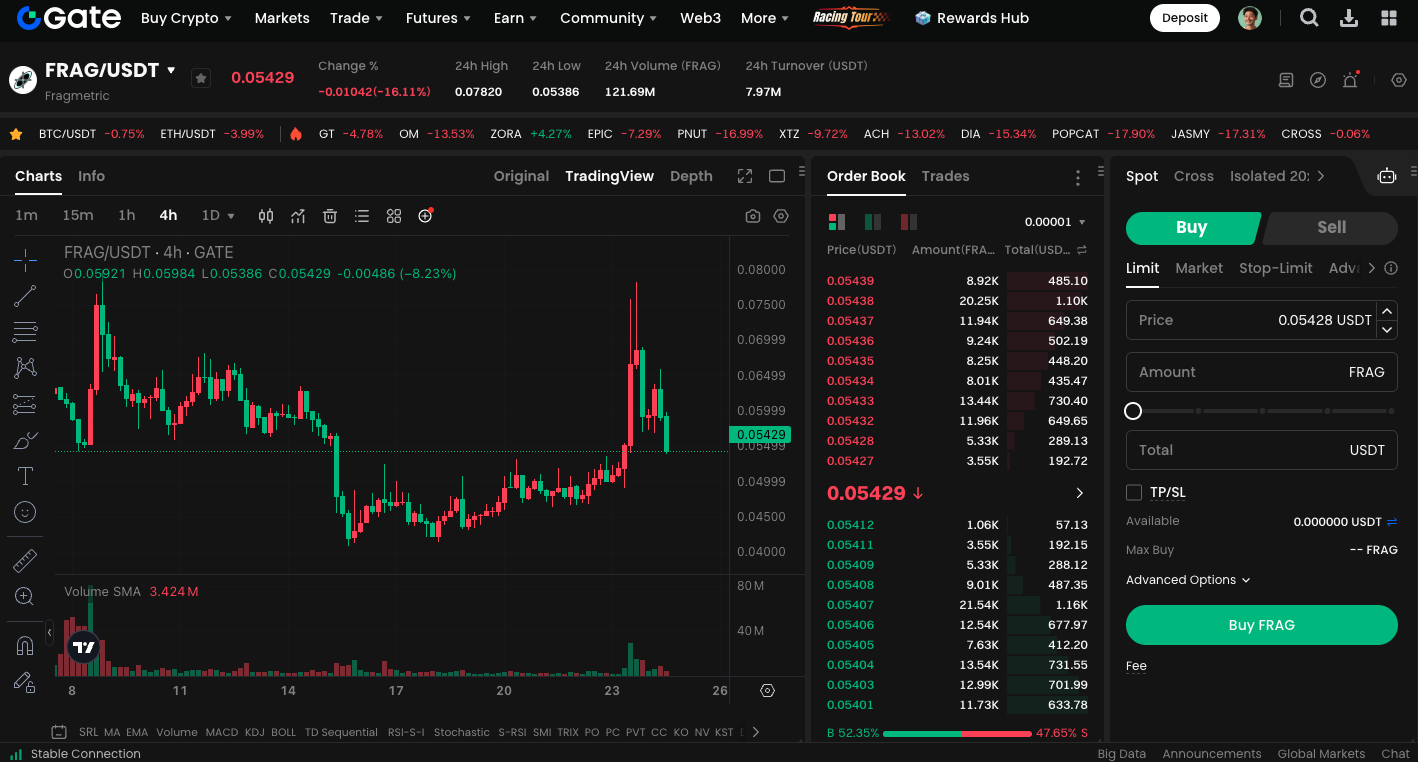The width and height of the screenshot is (1418, 762).
Task: Open the 0.00001 price precision dropdown
Action: point(1055,222)
